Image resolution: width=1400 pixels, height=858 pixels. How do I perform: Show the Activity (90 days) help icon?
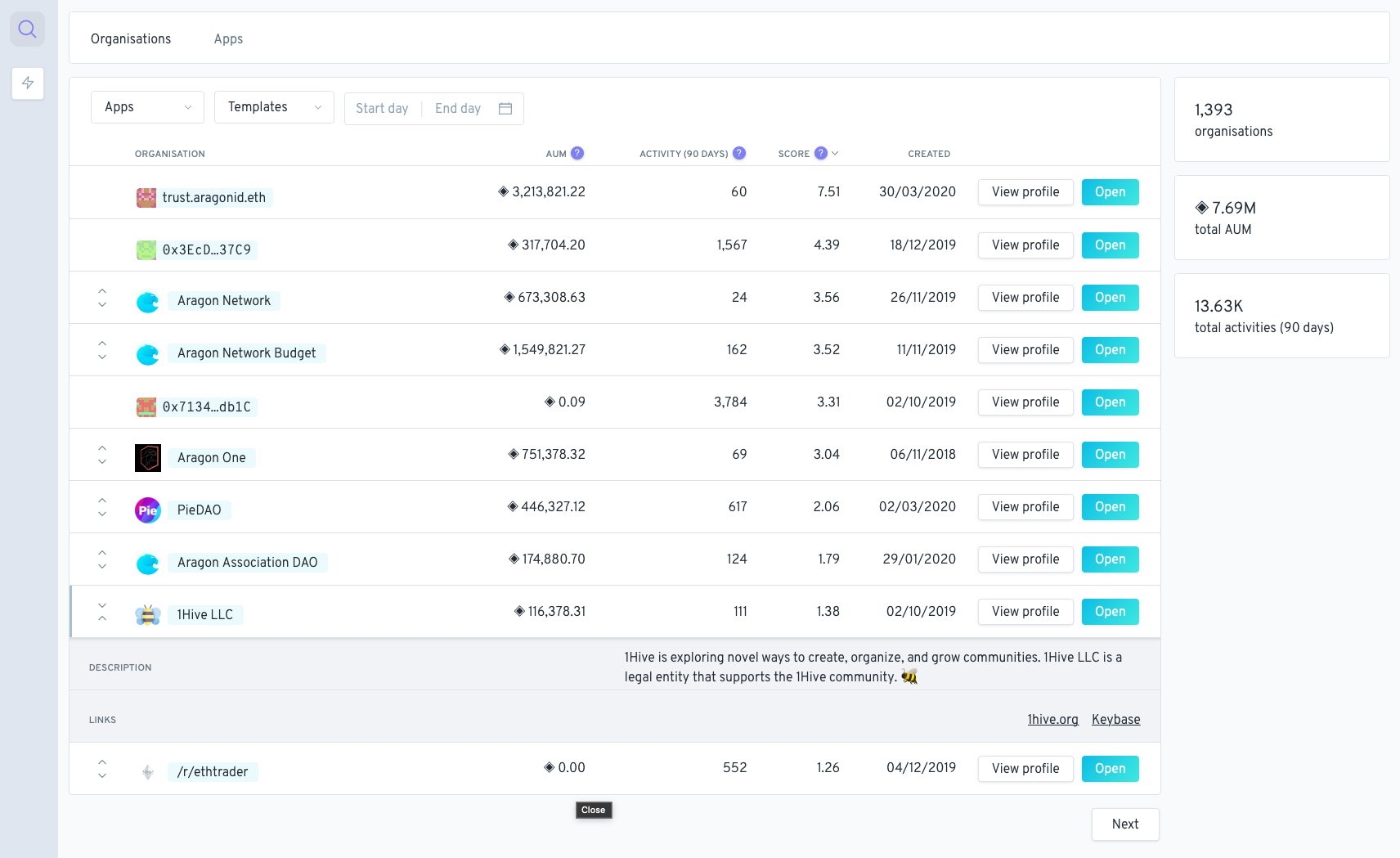(739, 153)
